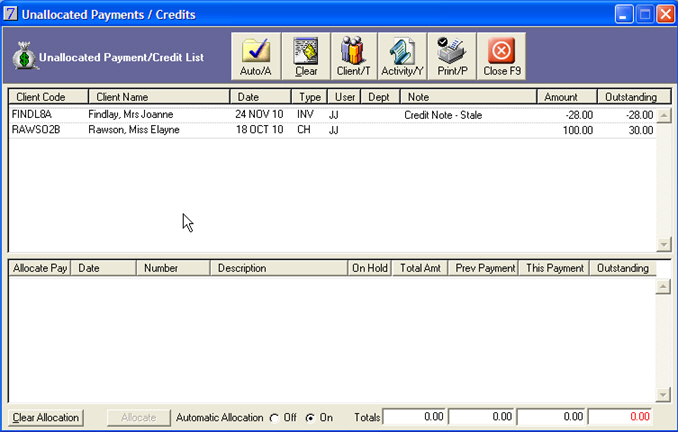
Task: Click the Prev Payment column header
Action: point(484,268)
